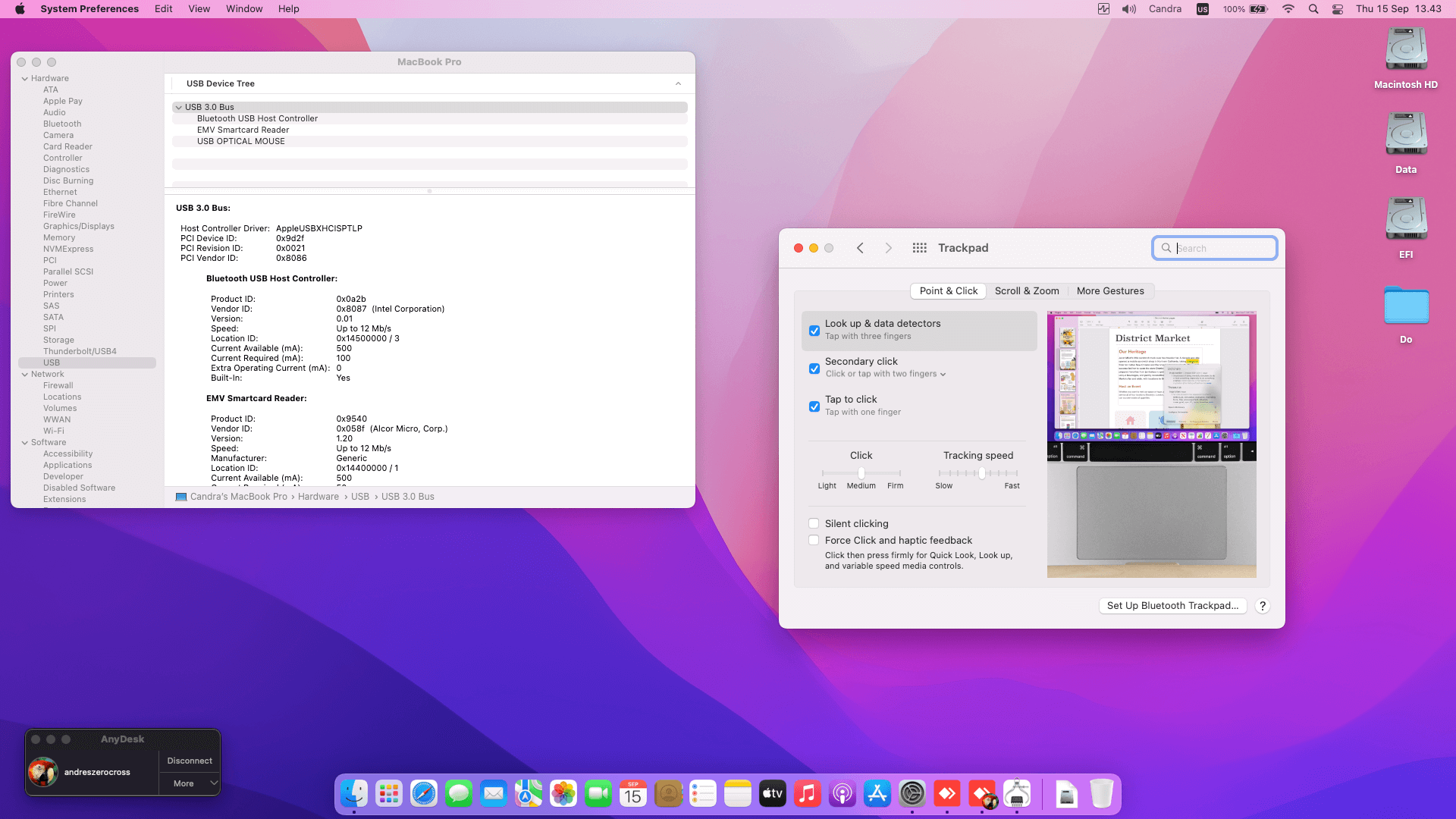Screen dimensions: 1456x819
Task: Adjust the Click pressure slider
Action: pos(861,473)
